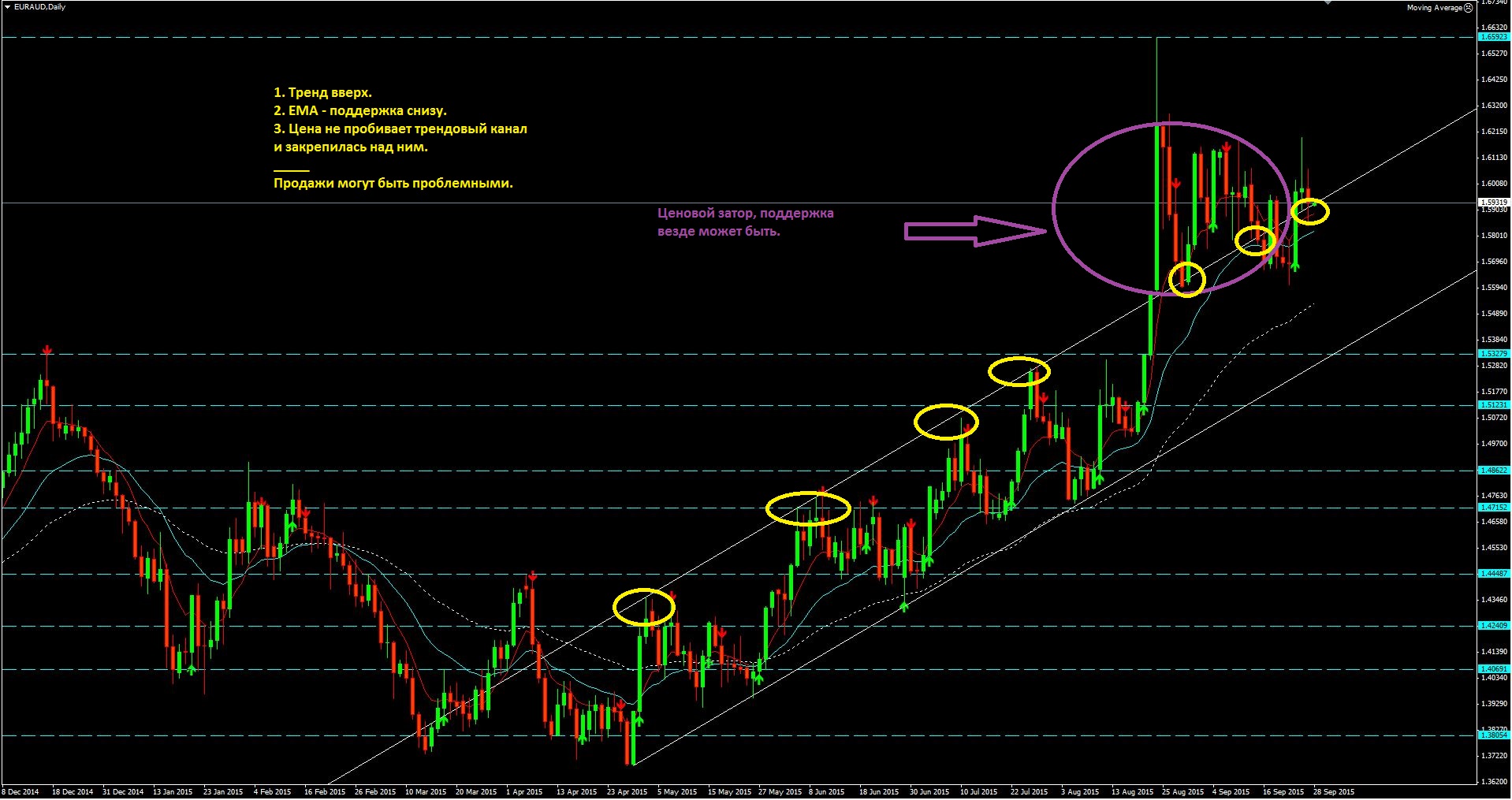
Task: Click the 22 Jul 2015 date label
Action: 1030,792
